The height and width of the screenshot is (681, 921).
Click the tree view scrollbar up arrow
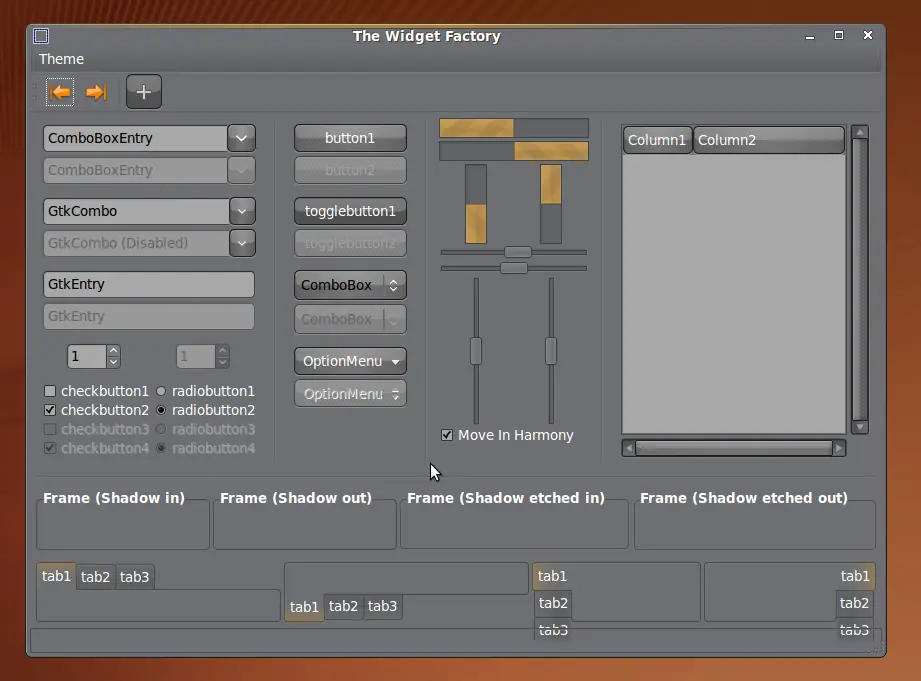pyautogui.click(x=860, y=132)
